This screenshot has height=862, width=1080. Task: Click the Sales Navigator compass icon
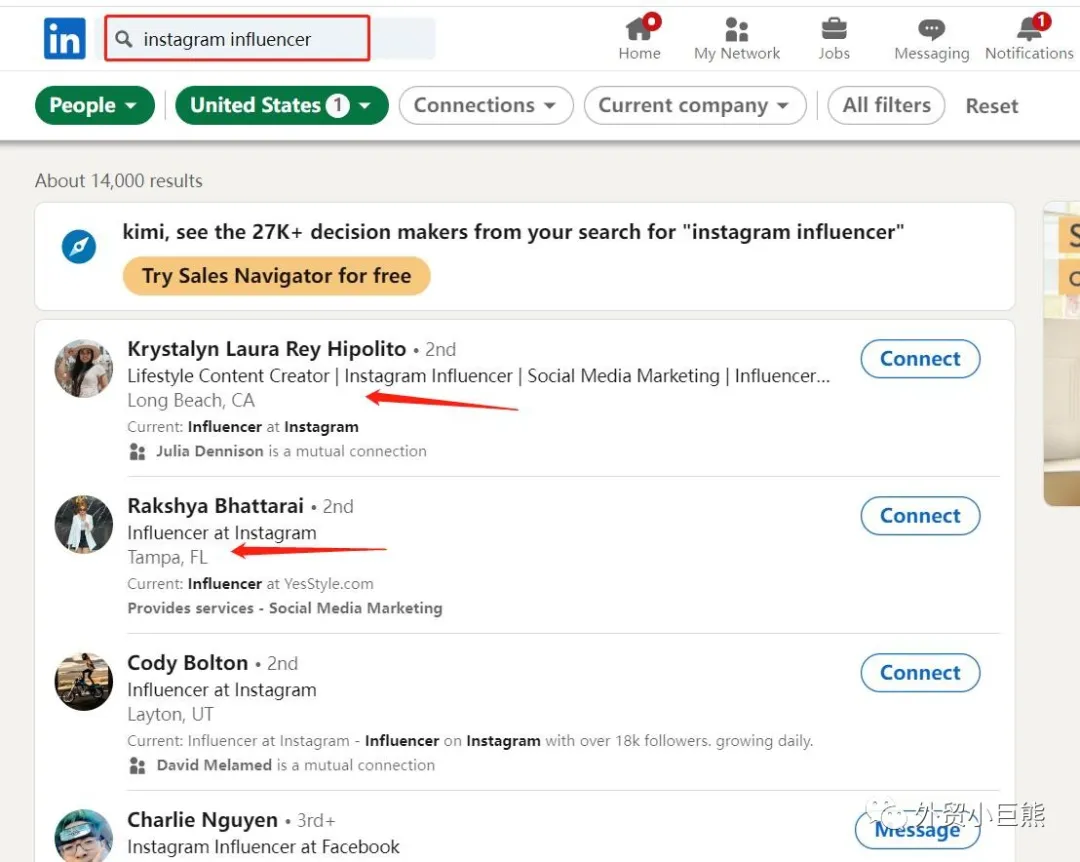point(79,246)
